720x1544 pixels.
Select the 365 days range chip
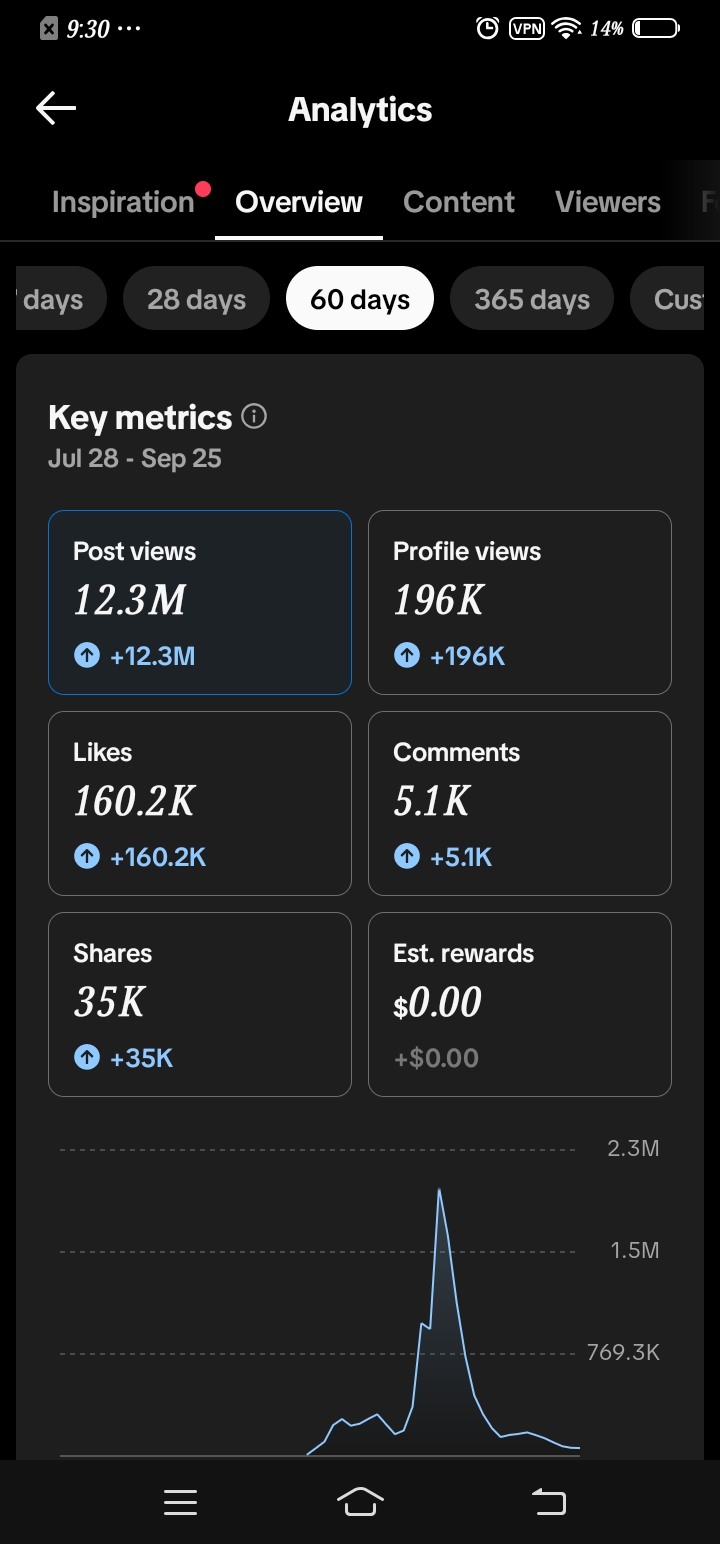pyautogui.click(x=532, y=299)
